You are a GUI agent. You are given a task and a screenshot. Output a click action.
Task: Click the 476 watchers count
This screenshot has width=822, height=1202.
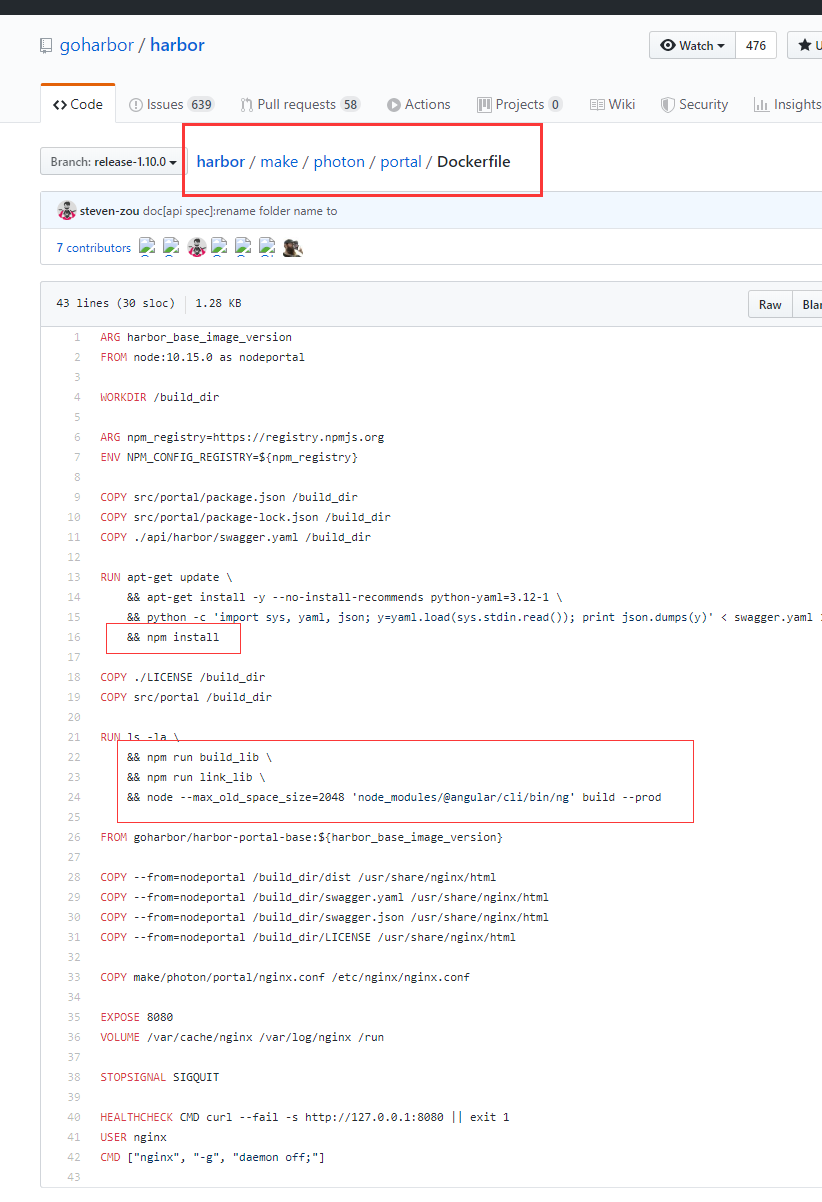[x=756, y=45]
